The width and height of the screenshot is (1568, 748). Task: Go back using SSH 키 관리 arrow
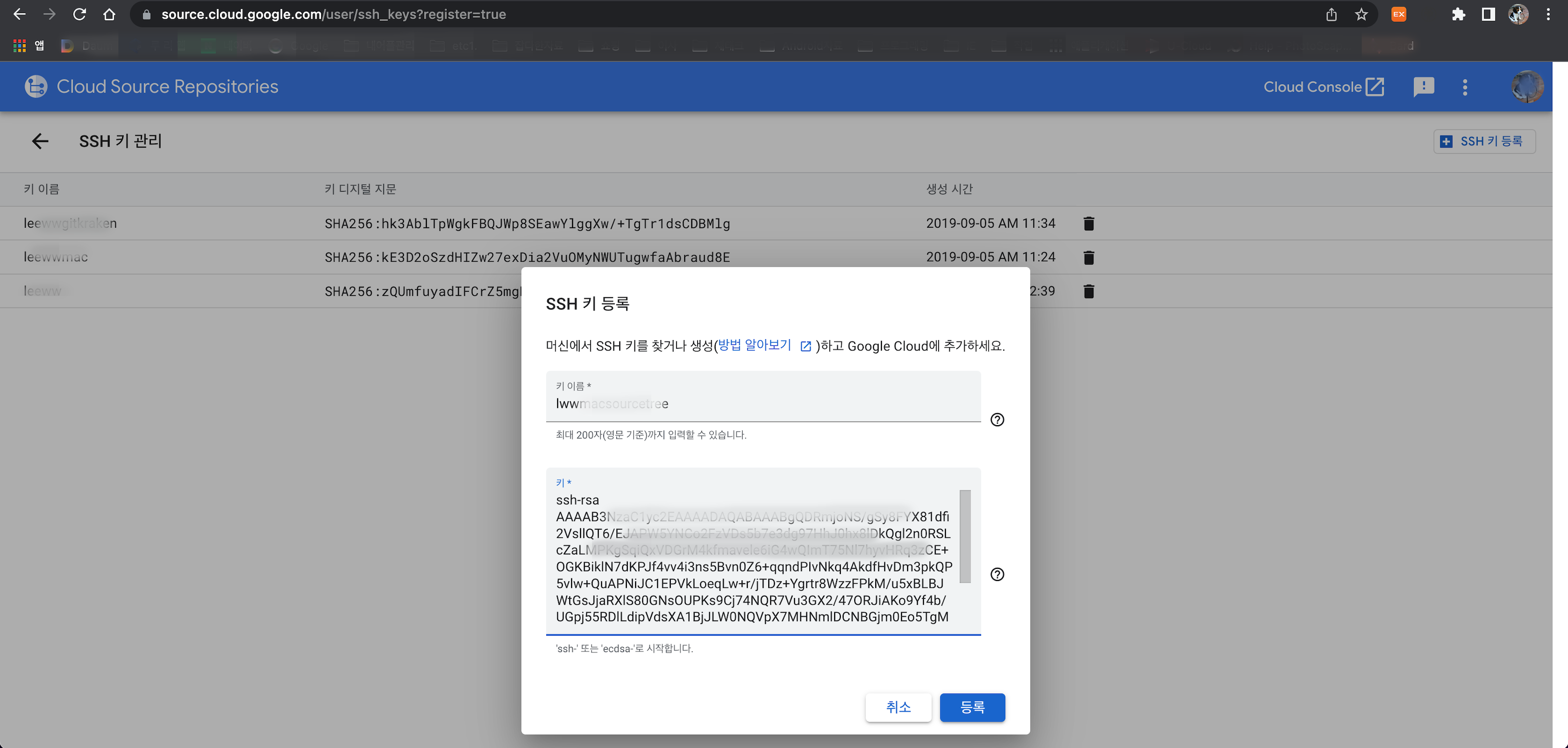pos(40,141)
